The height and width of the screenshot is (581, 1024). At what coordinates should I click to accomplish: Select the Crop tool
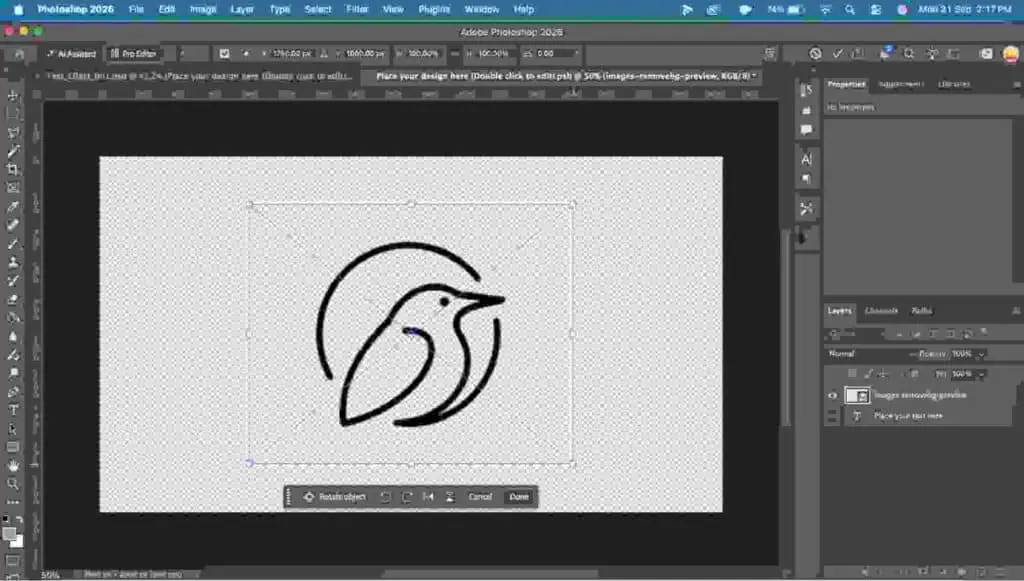[12, 170]
